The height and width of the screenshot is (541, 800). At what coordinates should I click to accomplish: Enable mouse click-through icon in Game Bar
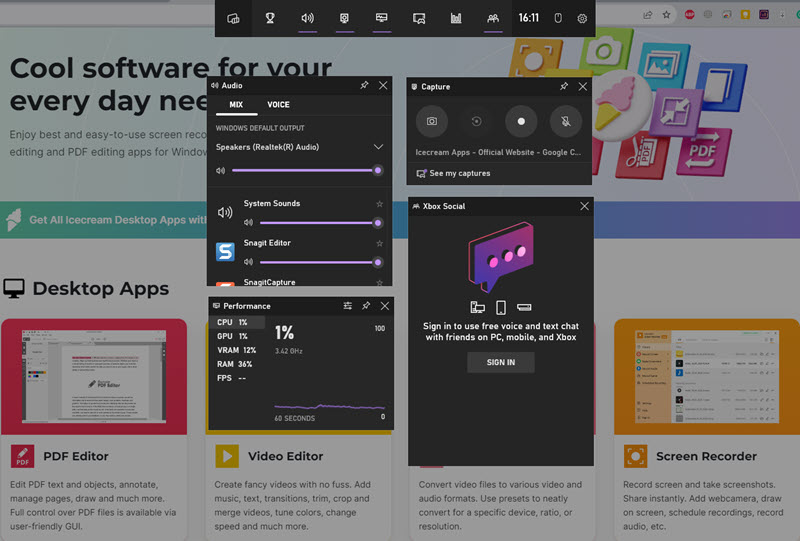558,18
